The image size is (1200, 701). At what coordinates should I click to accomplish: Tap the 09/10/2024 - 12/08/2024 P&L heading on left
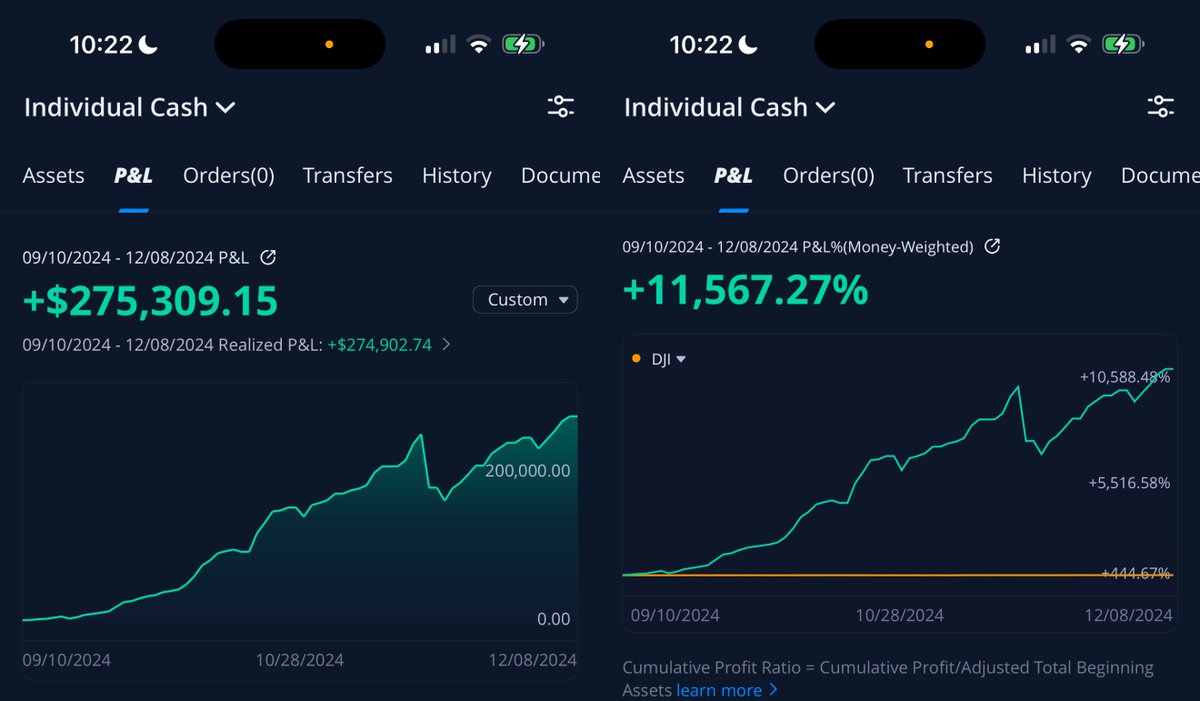[x=136, y=257]
